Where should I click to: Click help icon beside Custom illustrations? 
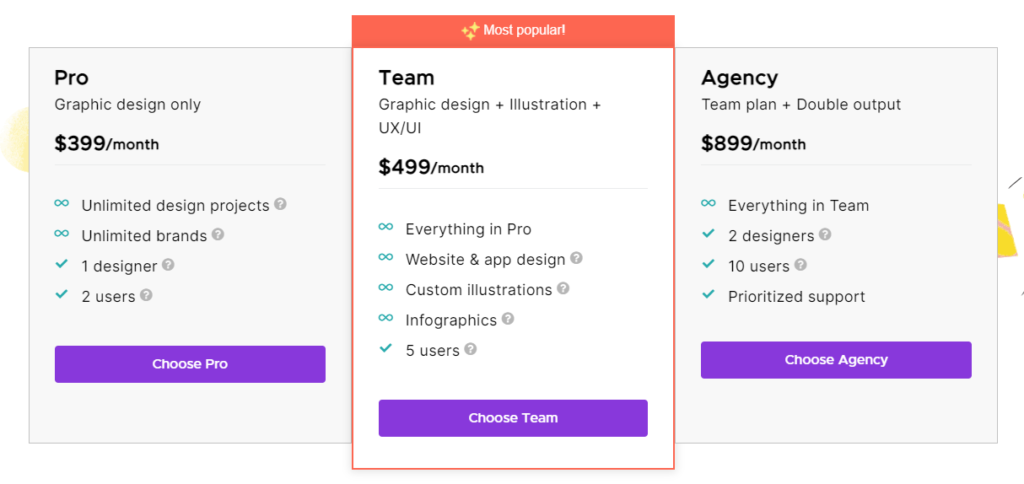tap(563, 288)
